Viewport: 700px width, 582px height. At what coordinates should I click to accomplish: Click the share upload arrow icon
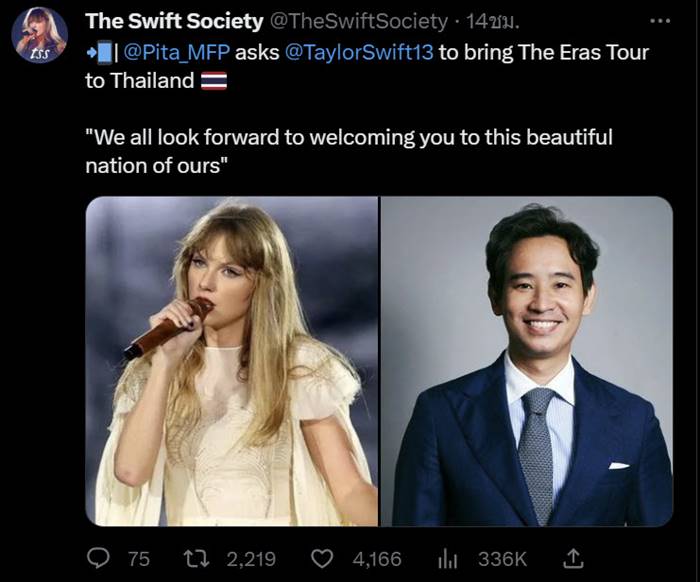click(x=576, y=557)
